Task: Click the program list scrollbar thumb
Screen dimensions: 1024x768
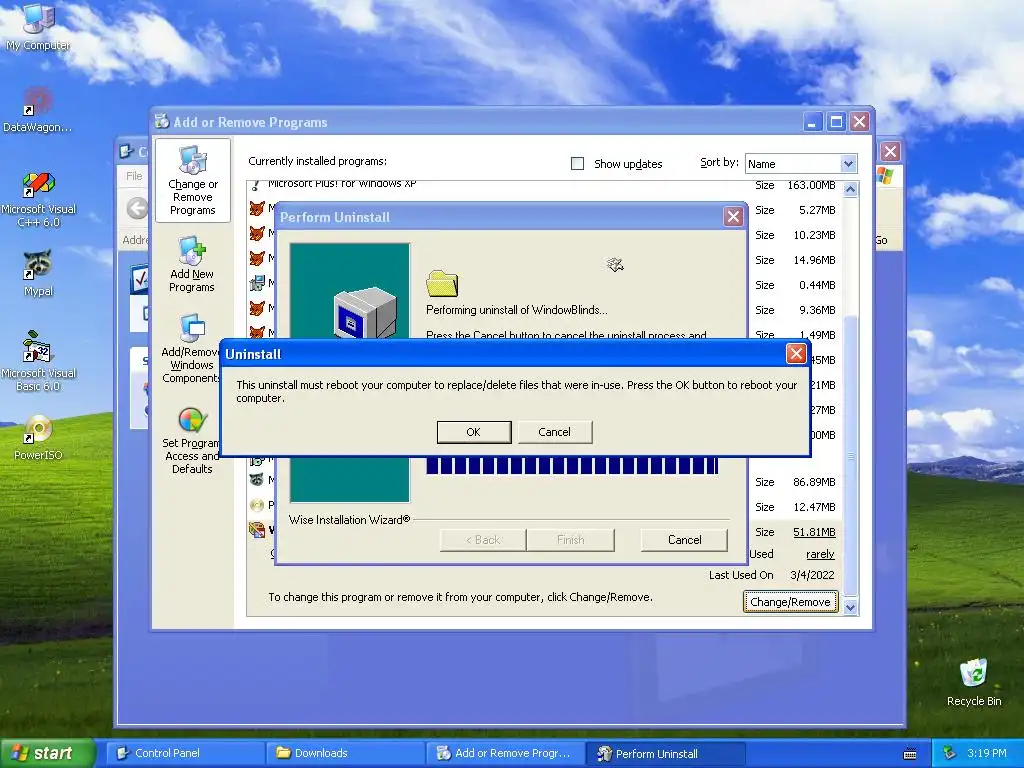Action: tap(850, 455)
